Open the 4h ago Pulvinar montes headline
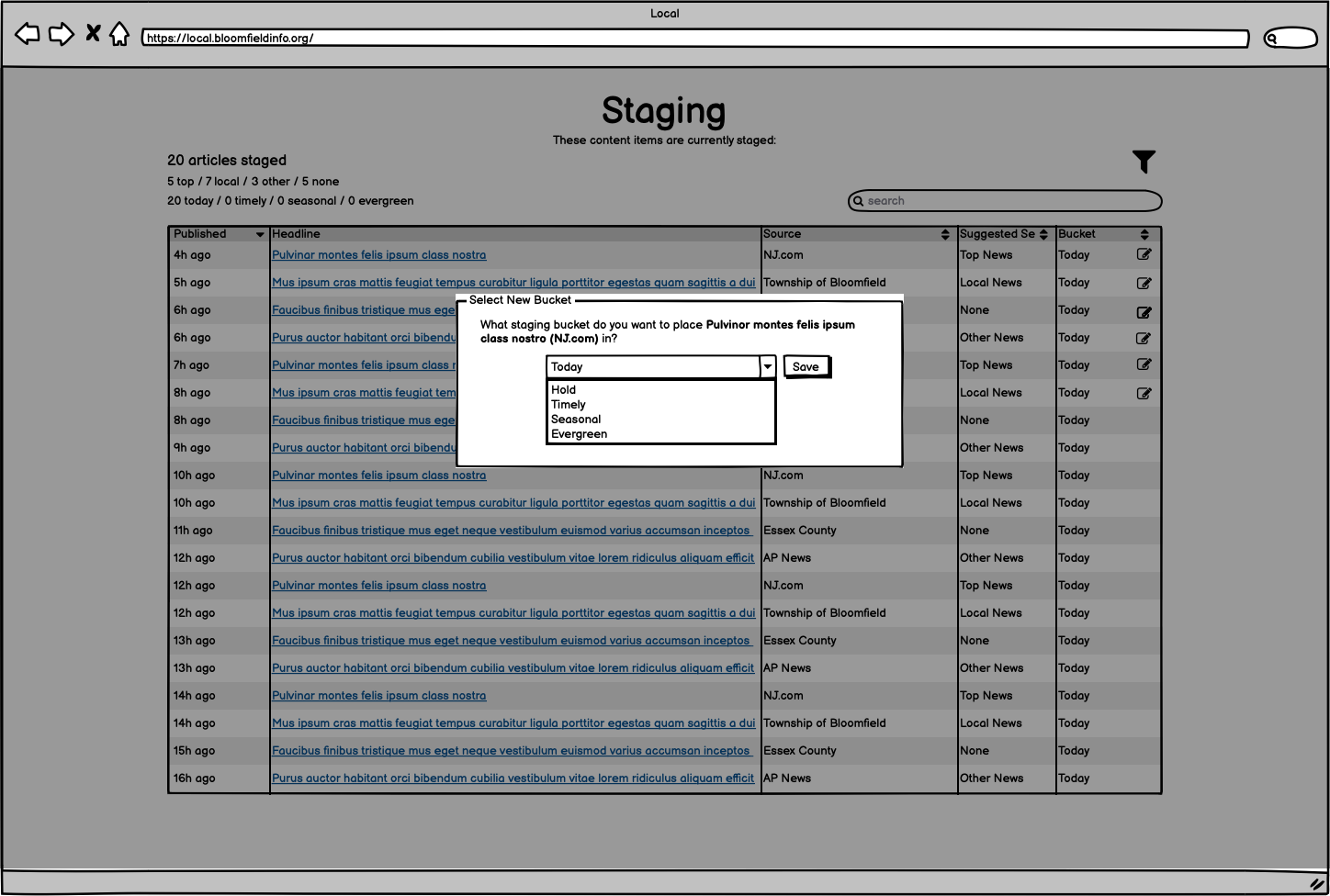Image resolution: width=1330 pixels, height=896 pixels. [378, 255]
